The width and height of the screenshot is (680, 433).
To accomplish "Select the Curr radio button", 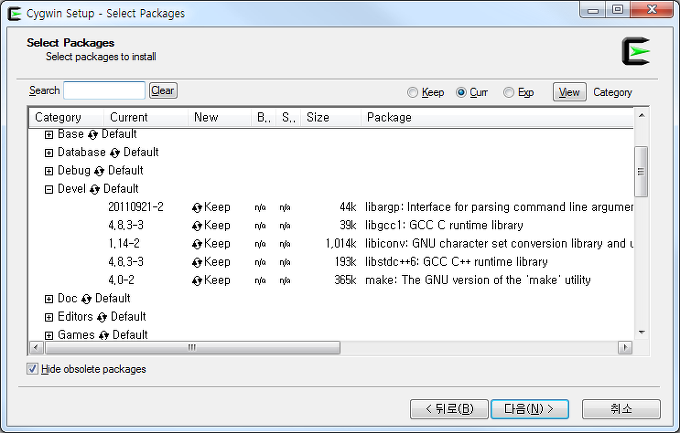I will pos(461,92).
